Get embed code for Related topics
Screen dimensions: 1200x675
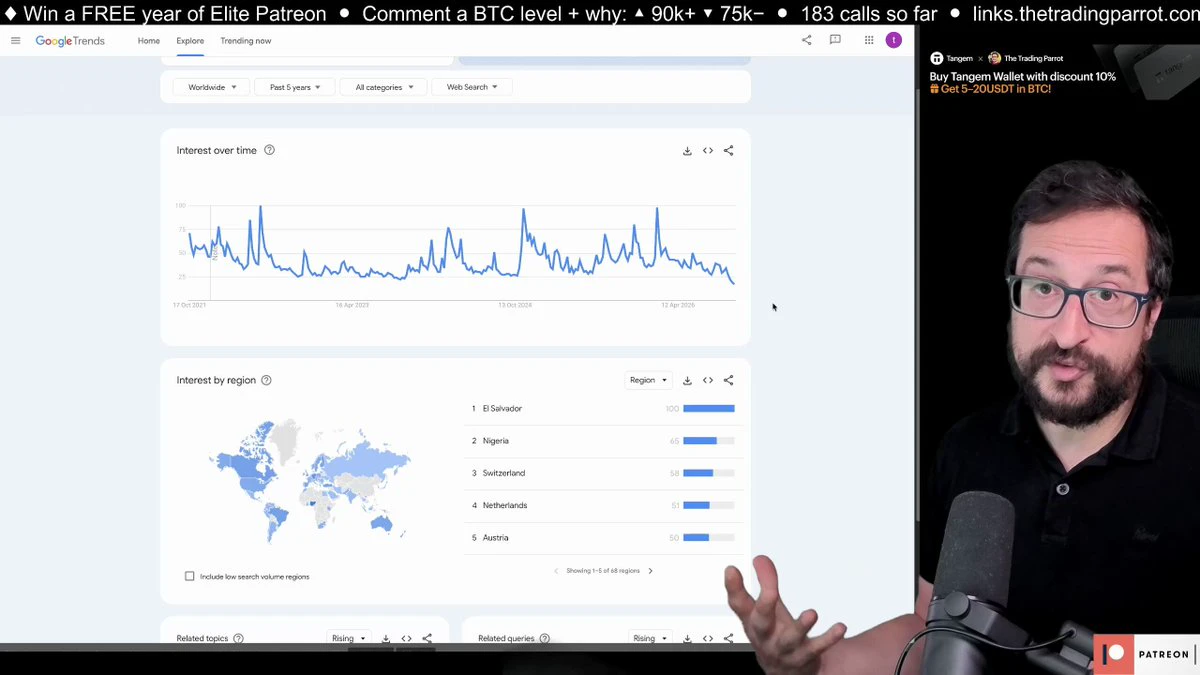tap(406, 638)
